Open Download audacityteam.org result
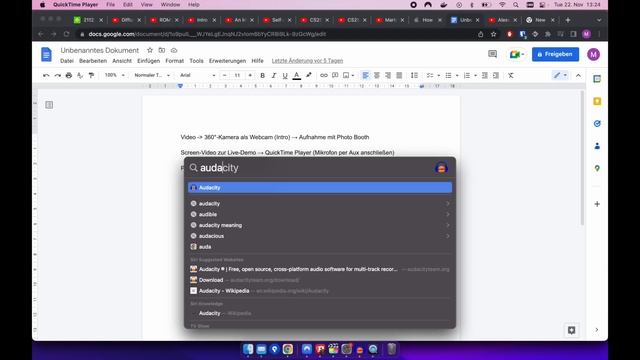Image resolution: width=640 pixels, height=360 pixels. (x=320, y=280)
